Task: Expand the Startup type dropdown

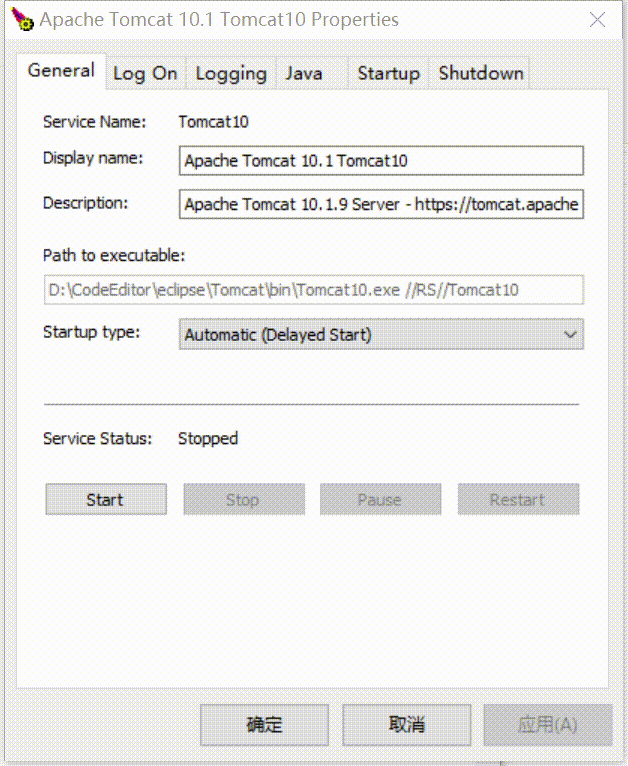Action: (381, 335)
